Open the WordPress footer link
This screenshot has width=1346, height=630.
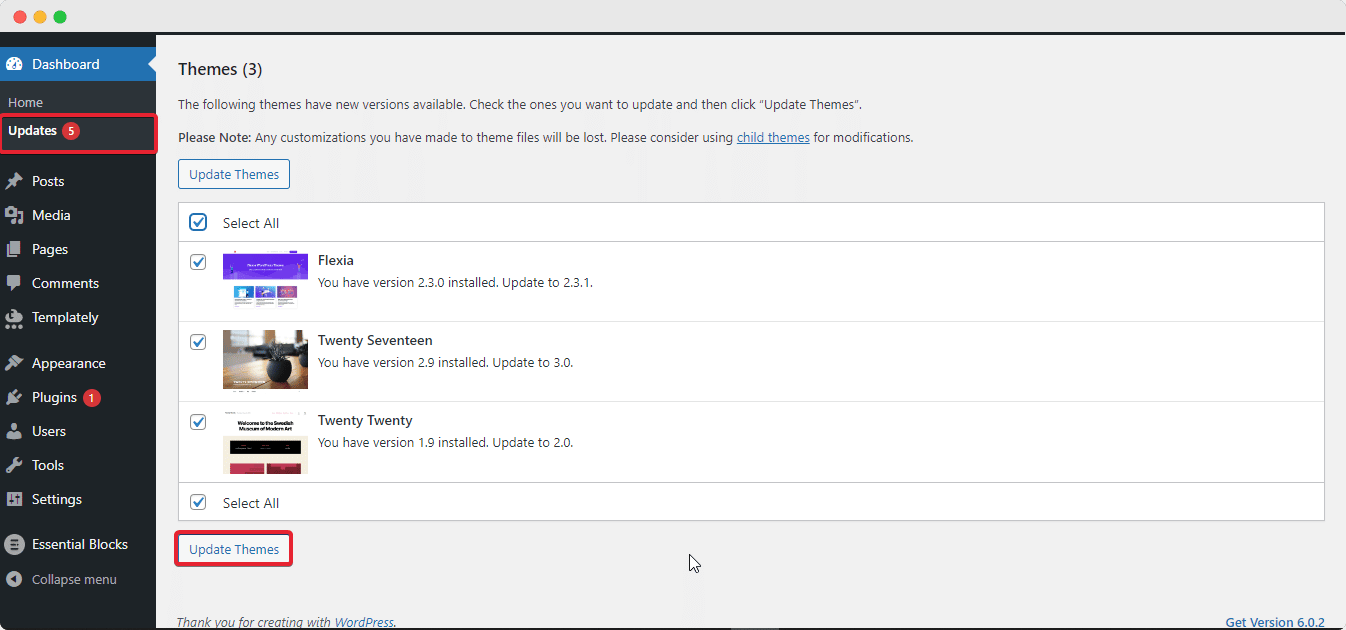[364, 622]
